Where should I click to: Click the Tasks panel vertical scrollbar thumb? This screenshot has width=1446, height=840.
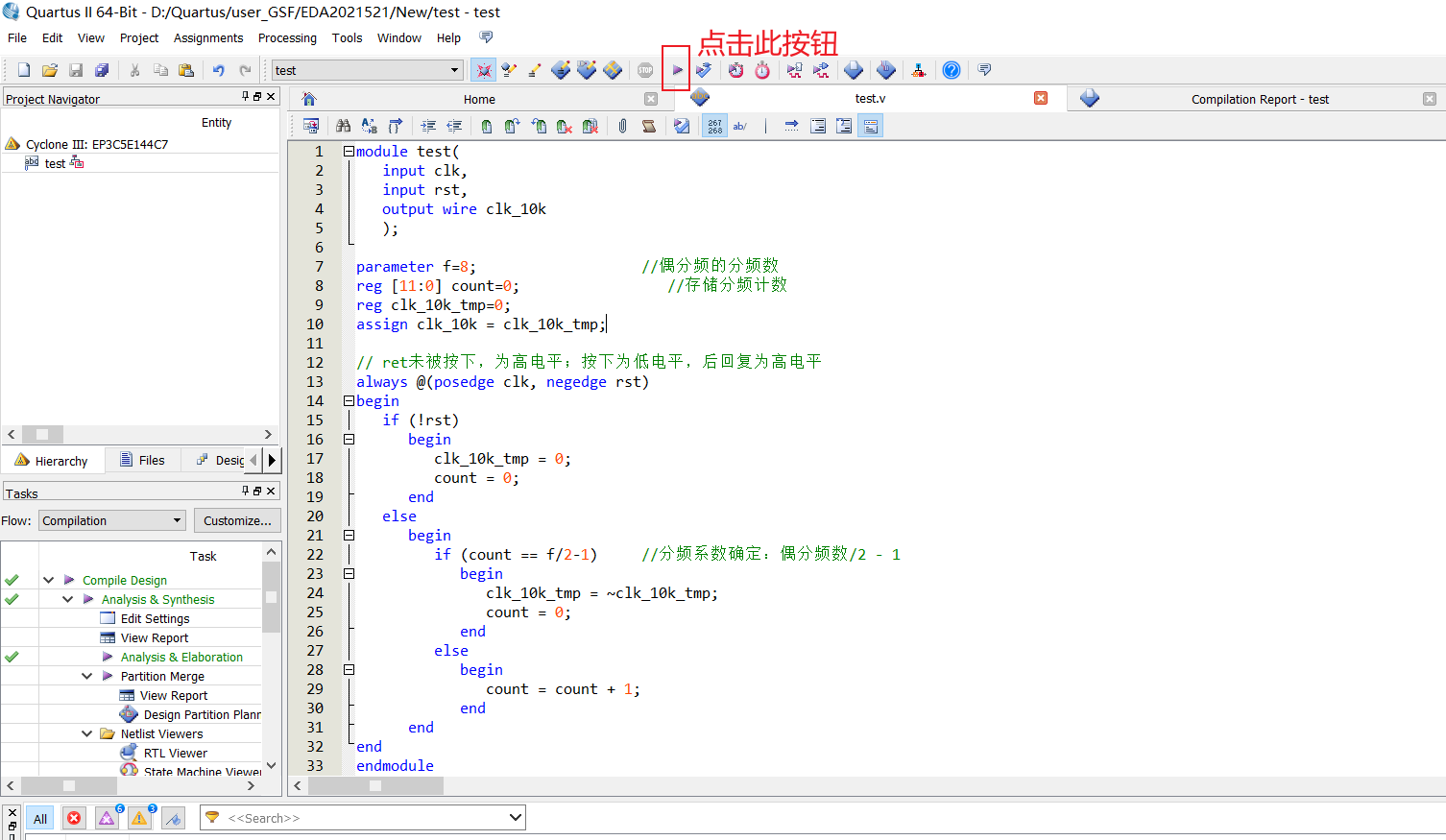(271, 597)
